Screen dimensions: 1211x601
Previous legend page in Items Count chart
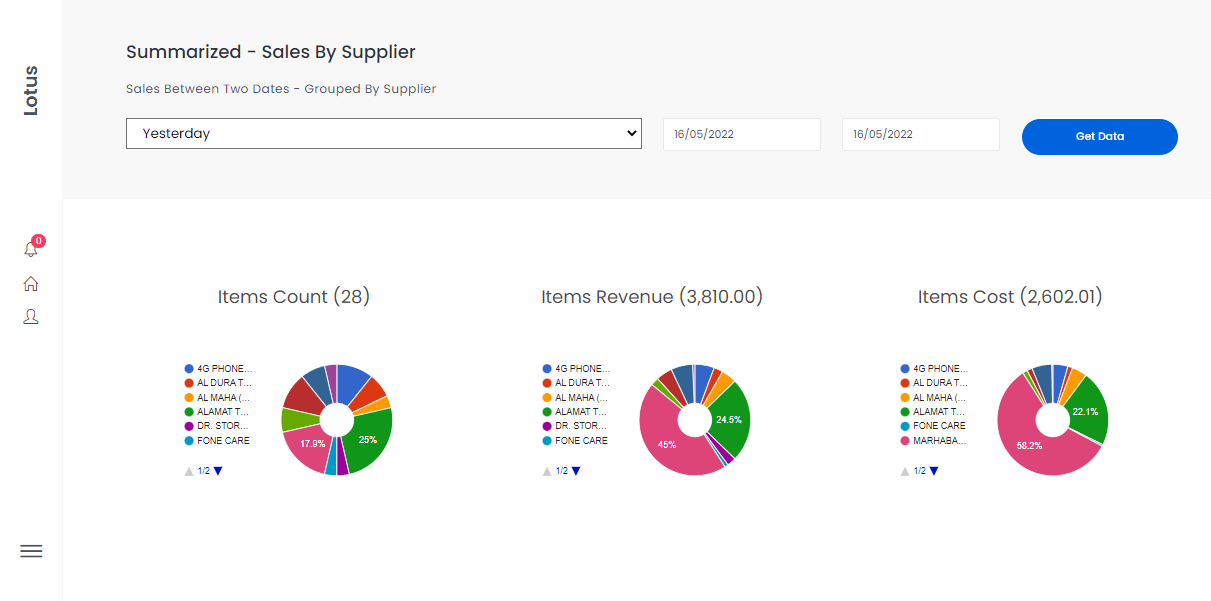(x=189, y=471)
